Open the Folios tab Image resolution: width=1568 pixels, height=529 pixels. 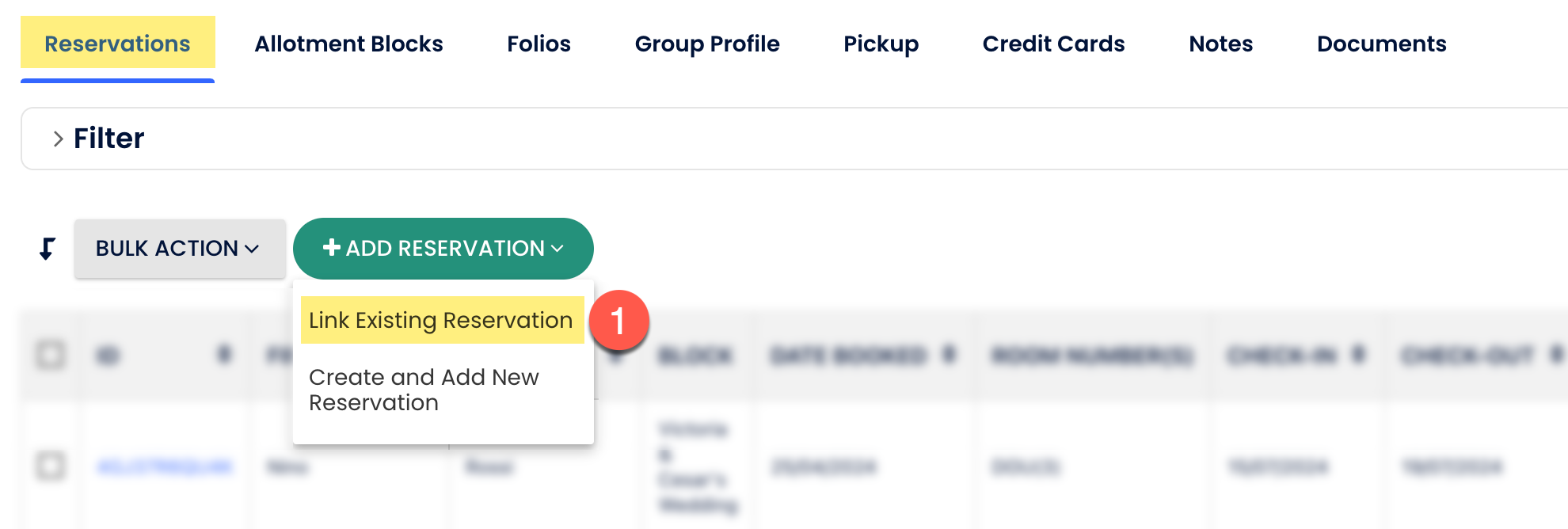pyautogui.click(x=539, y=44)
